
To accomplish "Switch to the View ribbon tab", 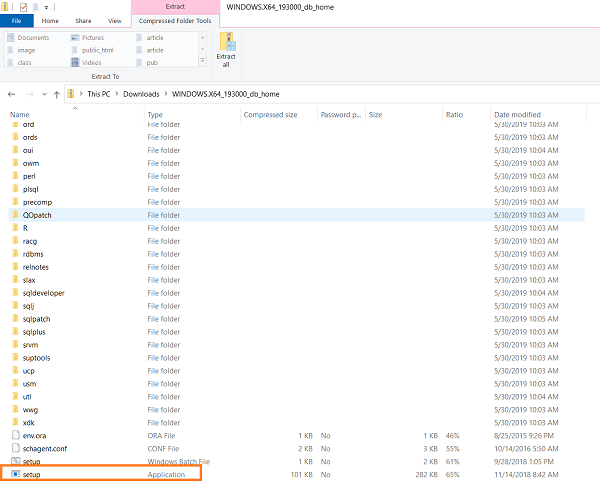I will (114, 21).
